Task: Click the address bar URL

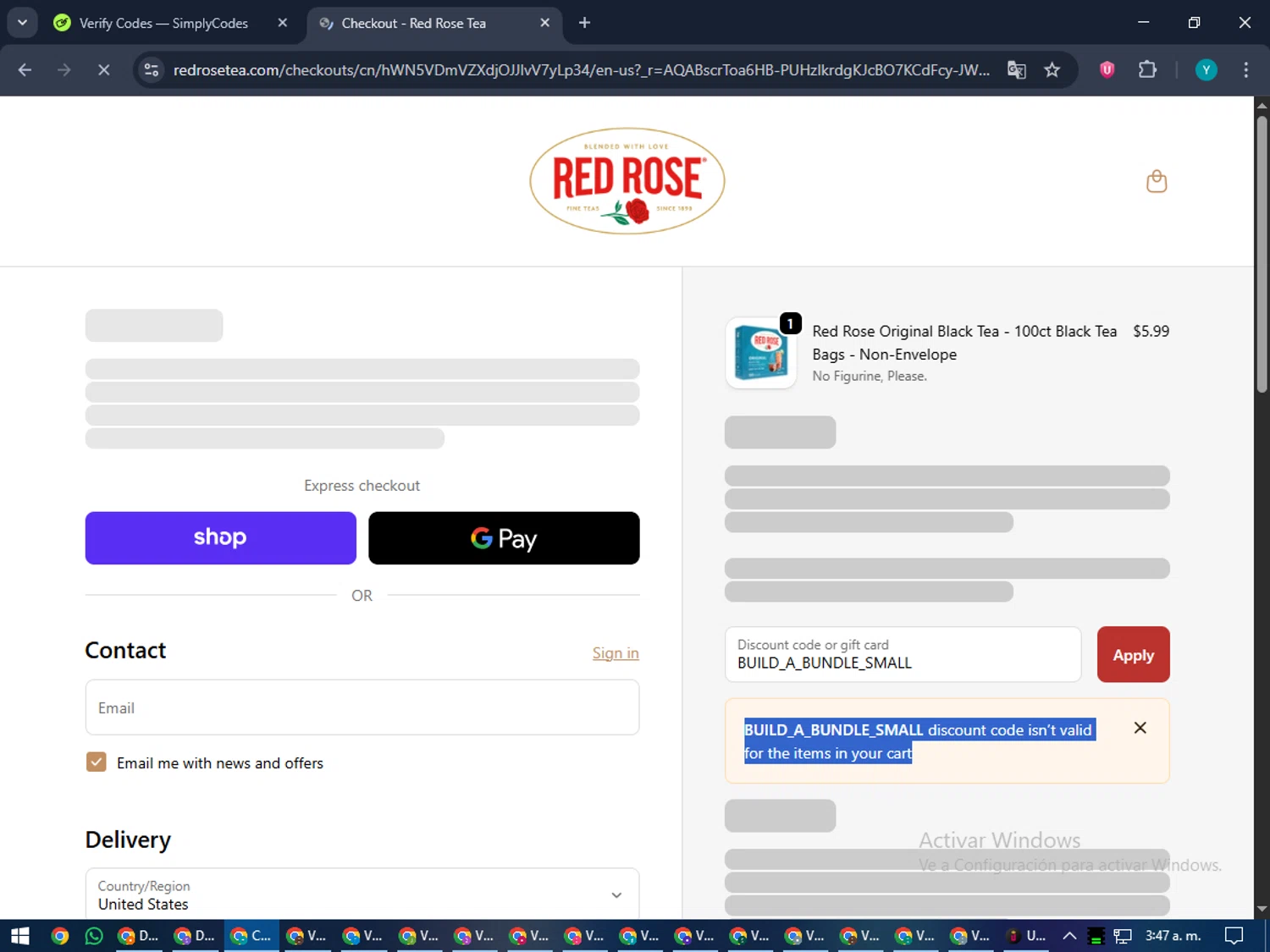Action: [581, 70]
